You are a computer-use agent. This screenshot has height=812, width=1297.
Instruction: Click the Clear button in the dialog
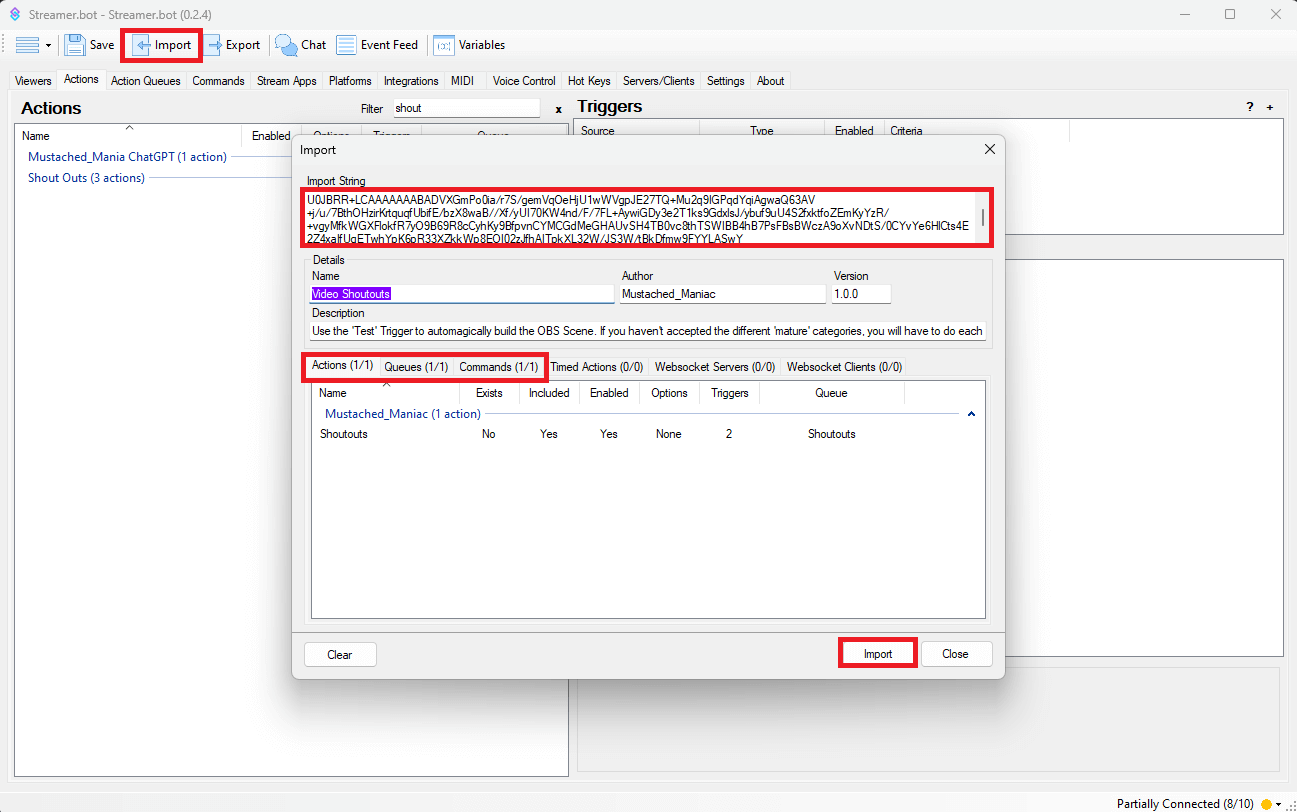[x=340, y=654]
